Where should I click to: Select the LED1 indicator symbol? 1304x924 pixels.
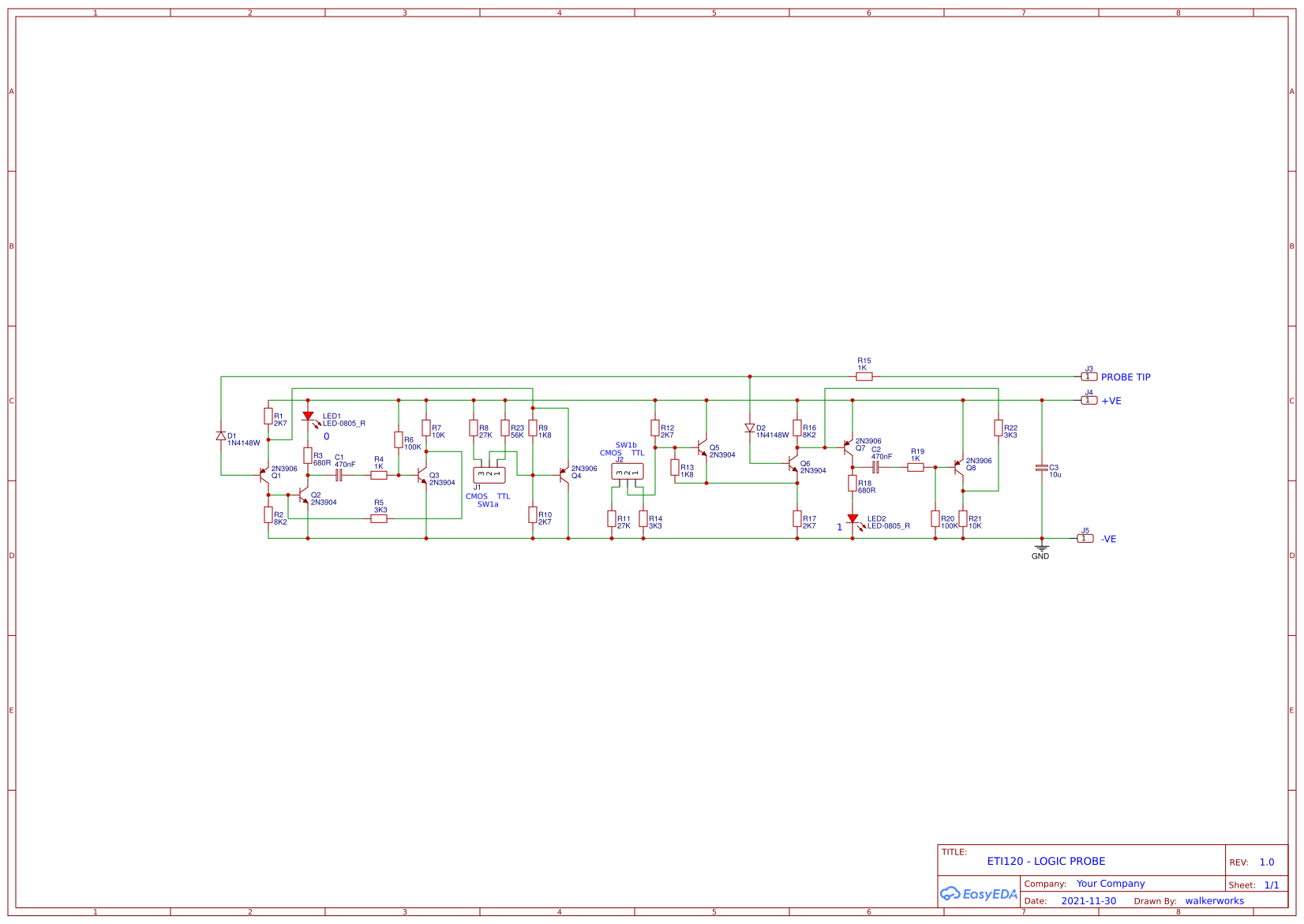pyautogui.click(x=308, y=415)
